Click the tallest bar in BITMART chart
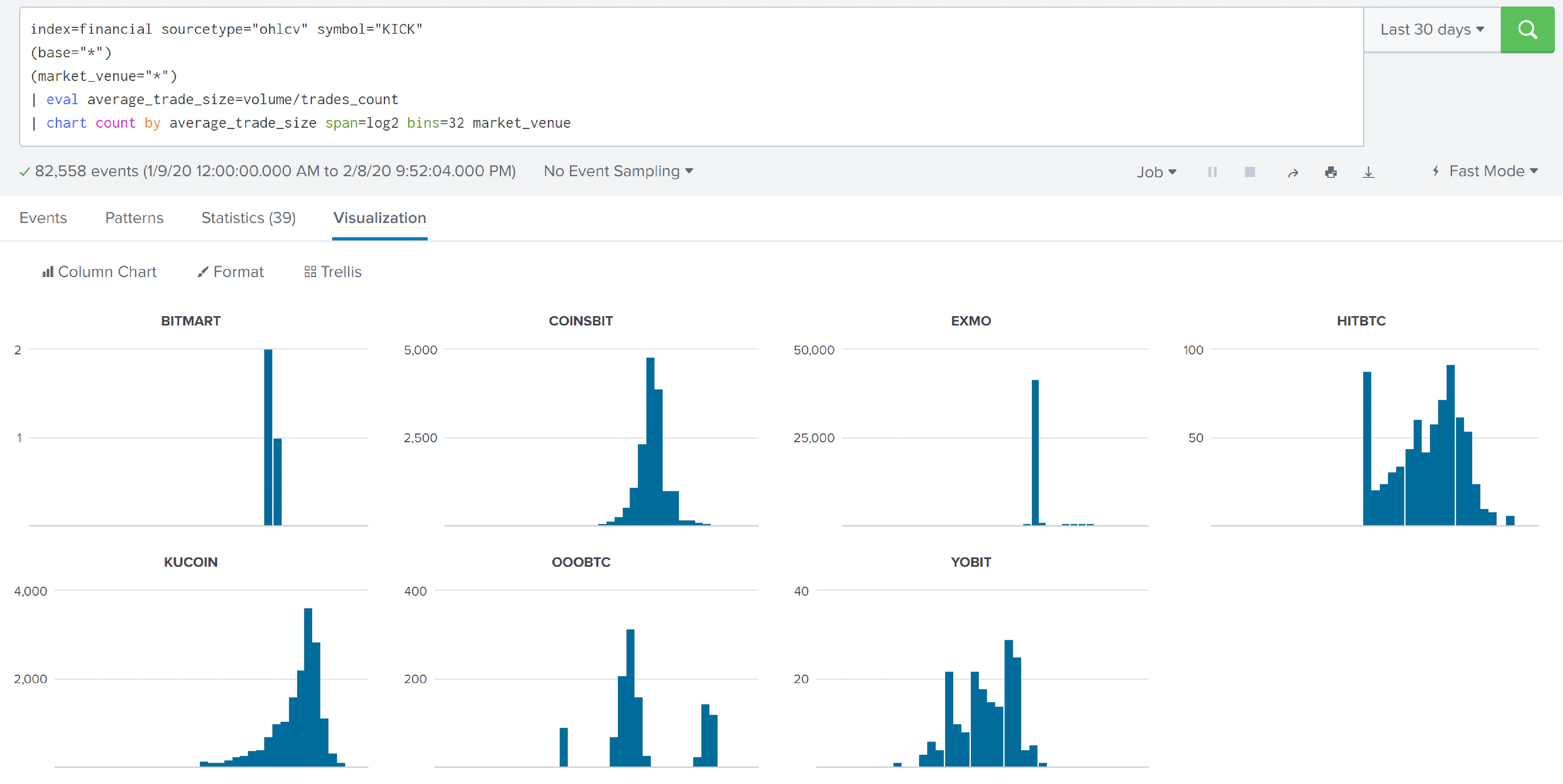The height and width of the screenshot is (784, 1563). (268, 437)
